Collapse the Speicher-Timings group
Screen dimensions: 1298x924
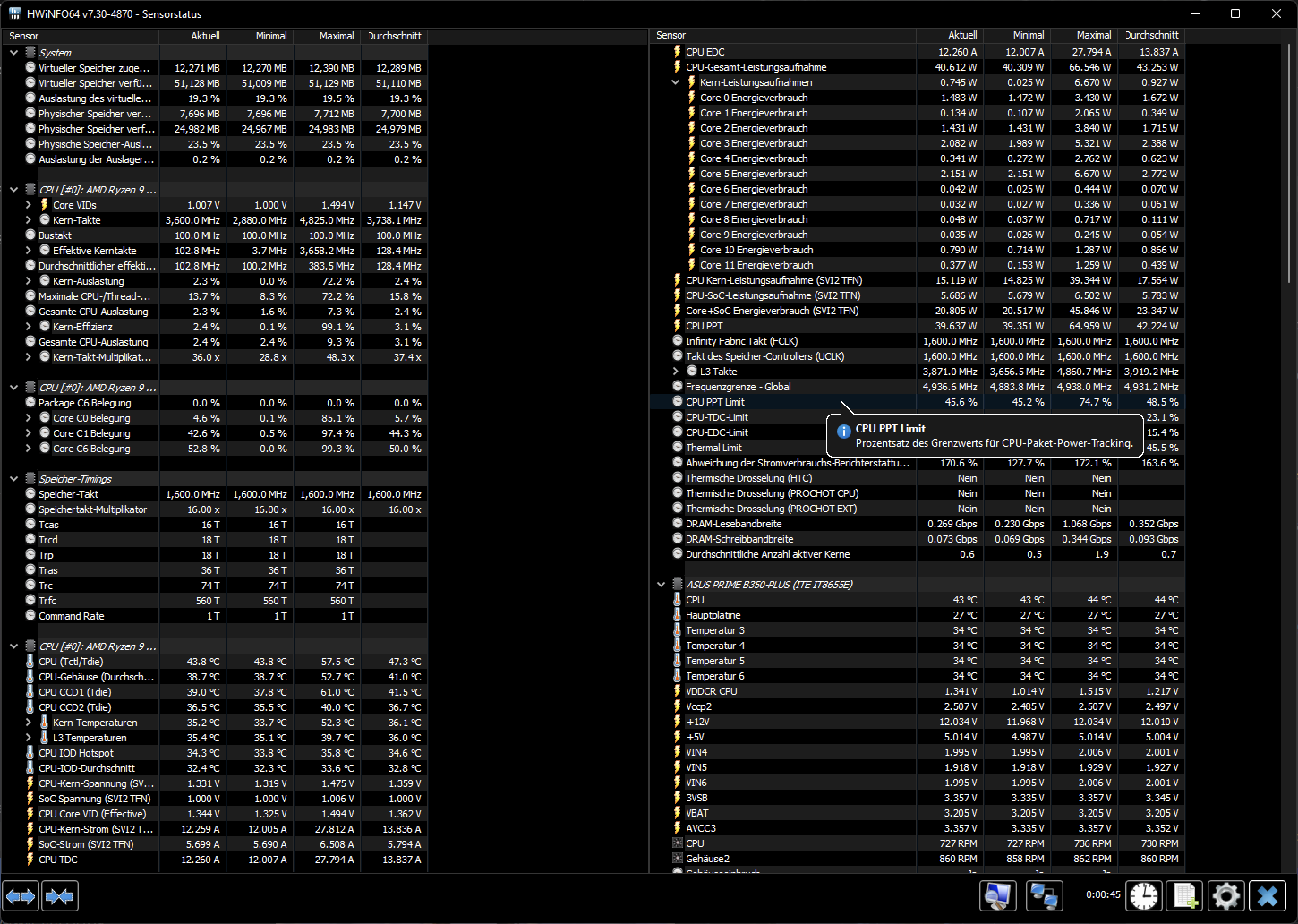coord(13,479)
